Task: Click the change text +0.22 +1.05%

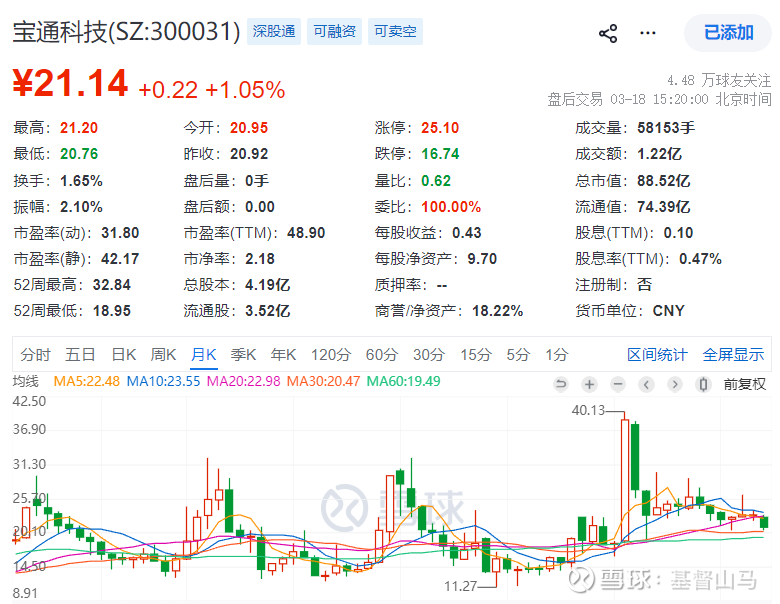Action: (212, 90)
